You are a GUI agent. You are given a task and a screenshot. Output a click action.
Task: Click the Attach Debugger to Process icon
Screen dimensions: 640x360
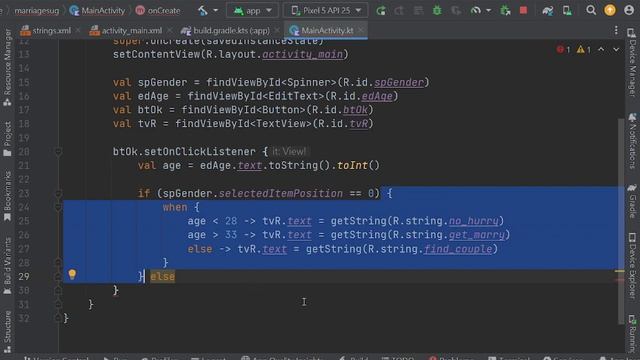click(x=505, y=11)
